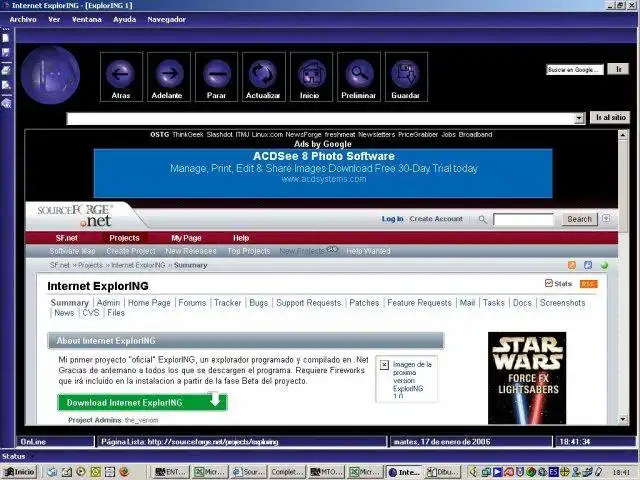Click the system tray clock showing 18:41
This screenshot has width=640, height=480.
pyautogui.click(x=621, y=473)
